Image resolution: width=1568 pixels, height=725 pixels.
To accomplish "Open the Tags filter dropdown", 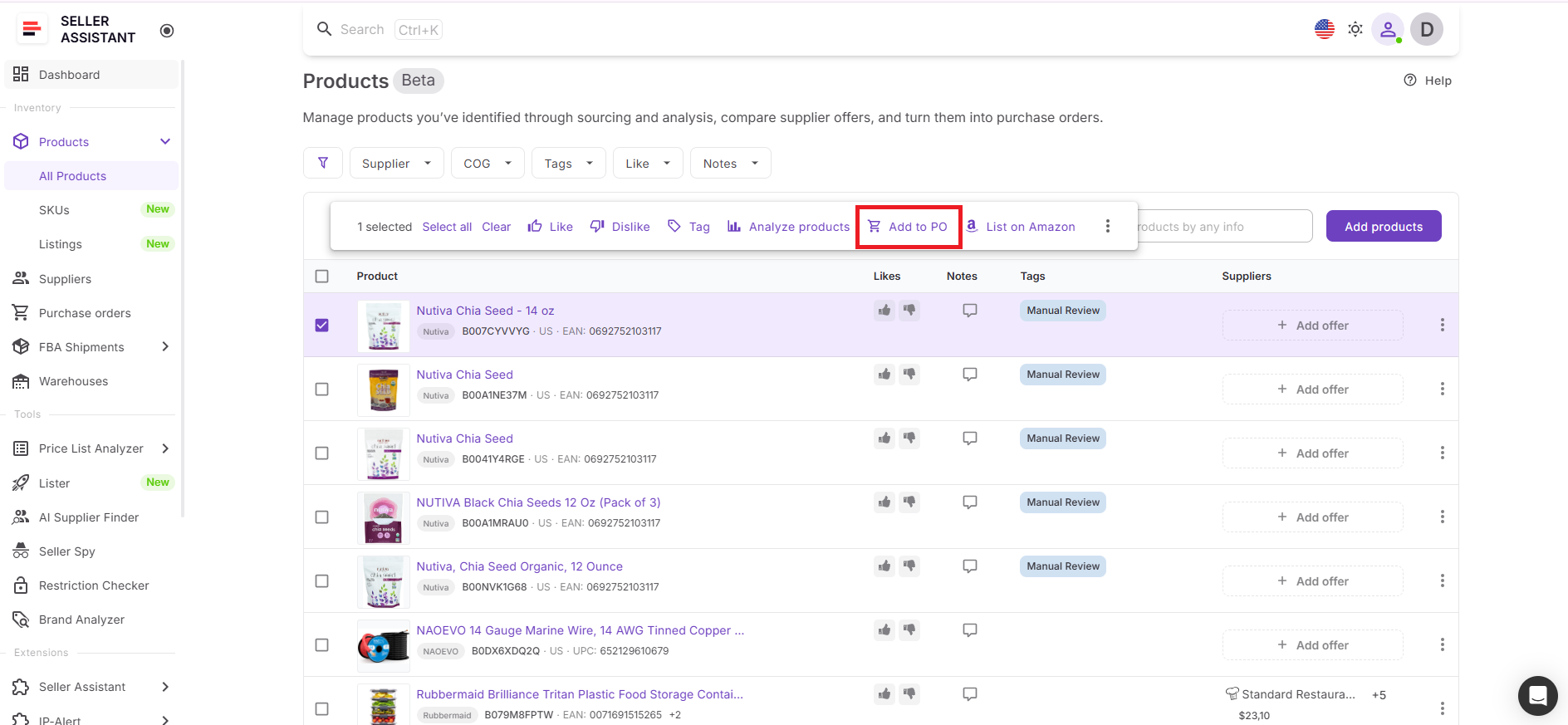I will pyautogui.click(x=569, y=163).
